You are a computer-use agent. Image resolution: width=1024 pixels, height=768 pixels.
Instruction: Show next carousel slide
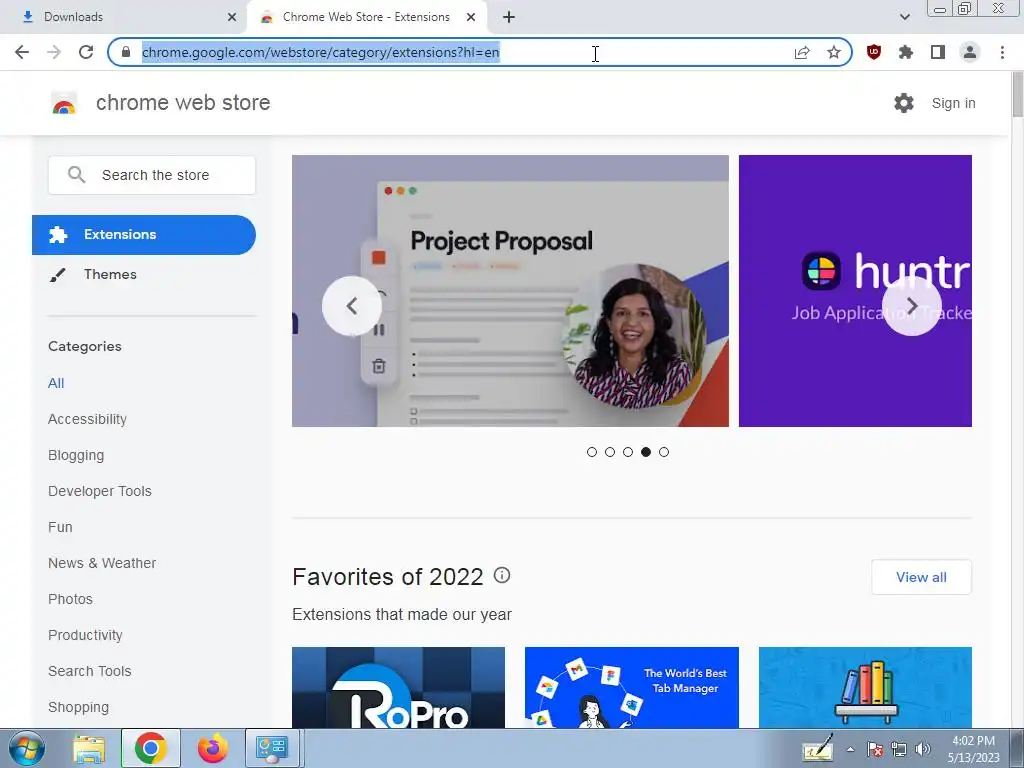click(x=912, y=306)
